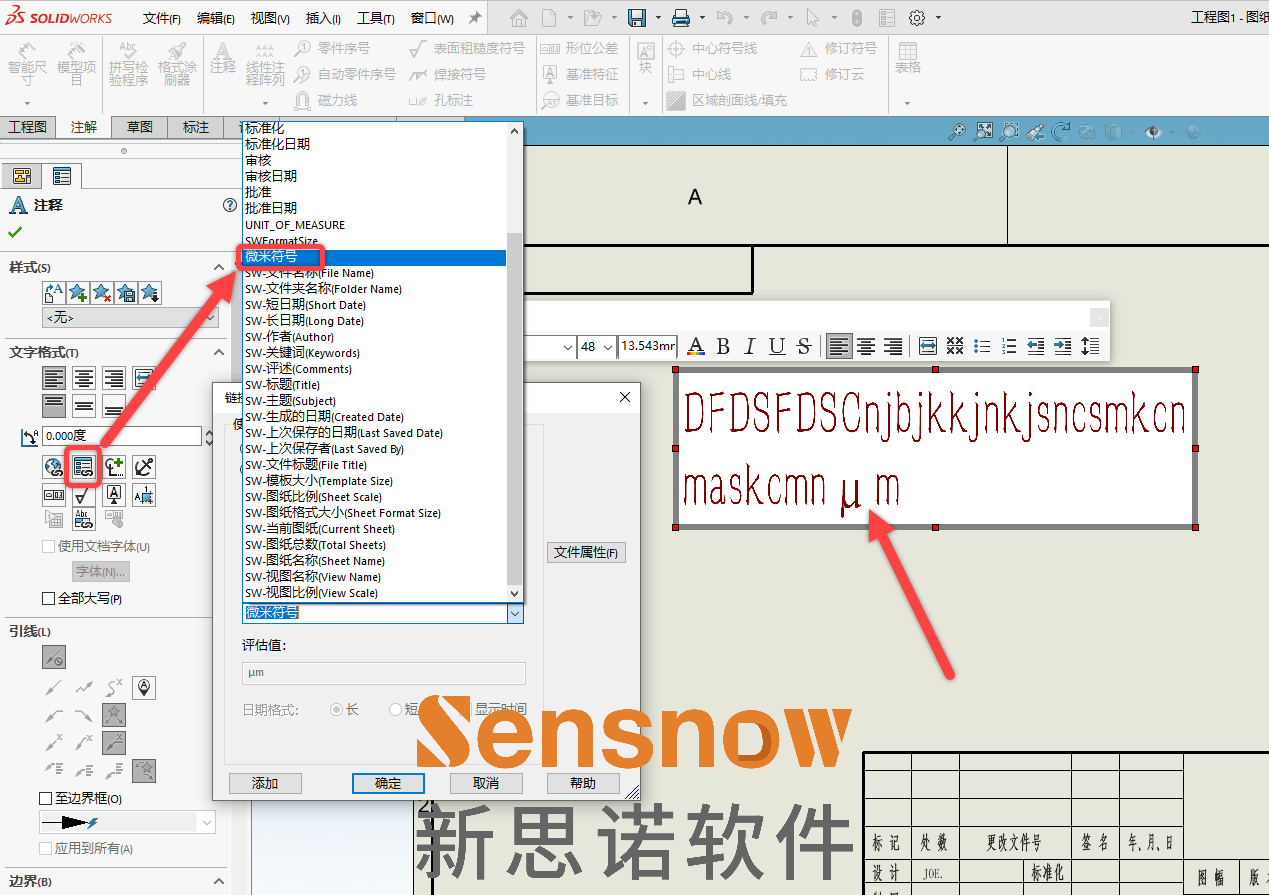Click the link to property icon

tap(84, 466)
